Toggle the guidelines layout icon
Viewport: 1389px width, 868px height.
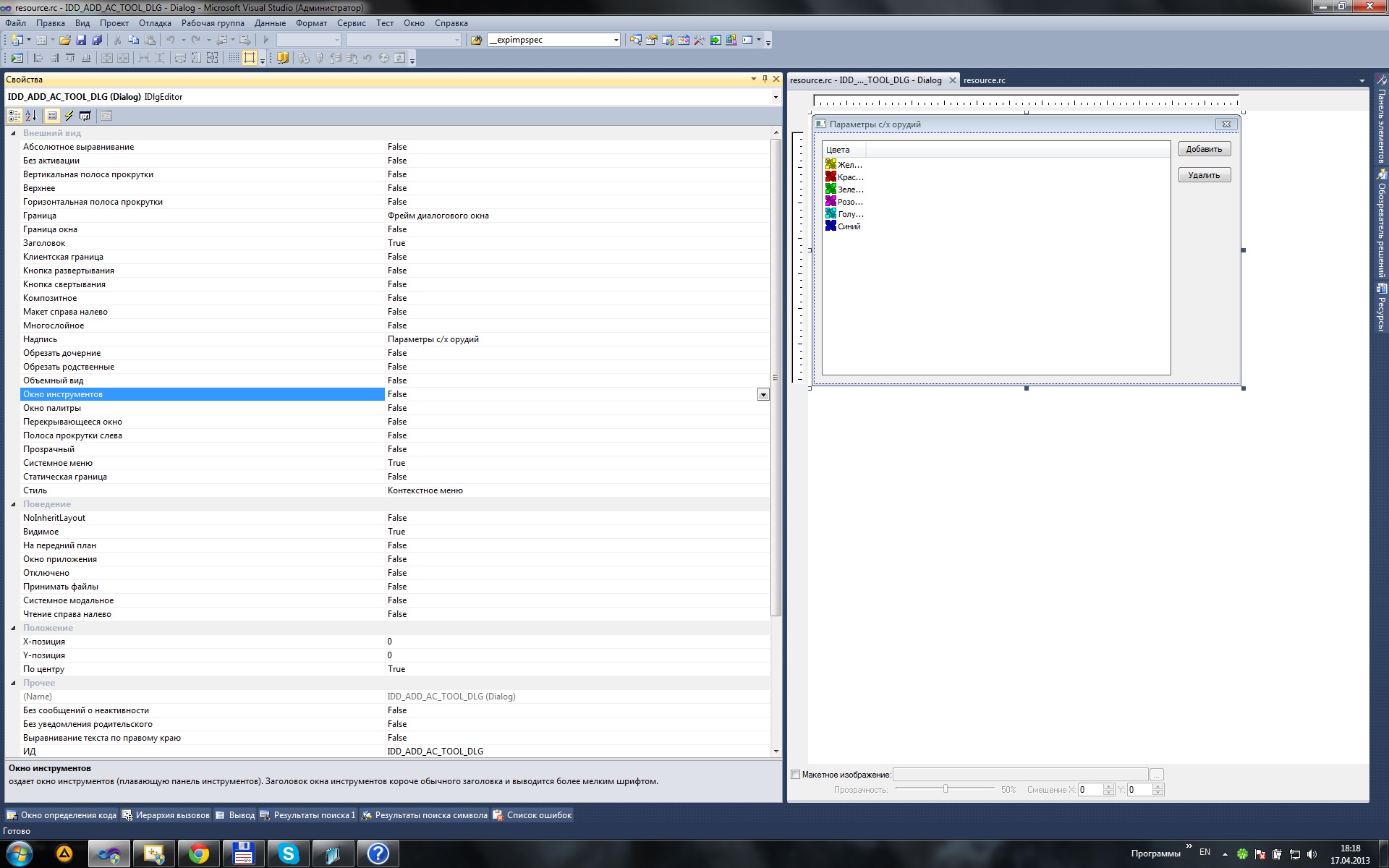pos(250,58)
